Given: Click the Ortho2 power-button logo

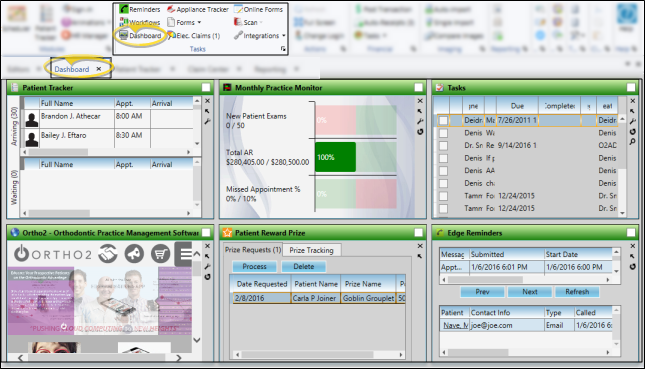Looking at the screenshot, I should 21,254.
